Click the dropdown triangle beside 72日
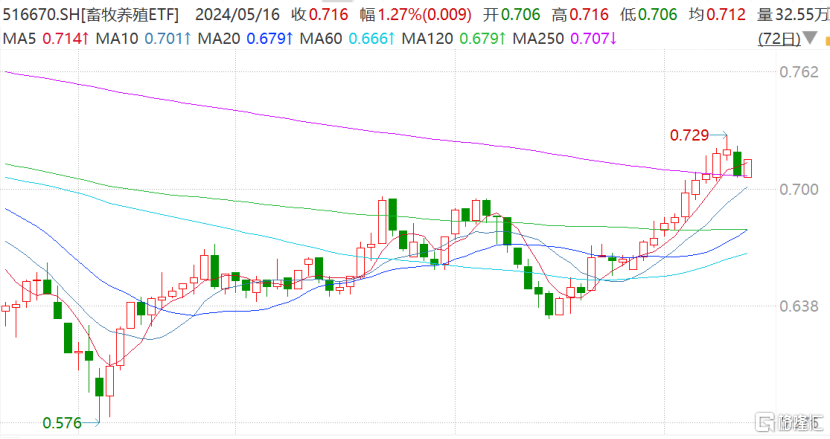This screenshot has height=439, width=830. [809, 38]
